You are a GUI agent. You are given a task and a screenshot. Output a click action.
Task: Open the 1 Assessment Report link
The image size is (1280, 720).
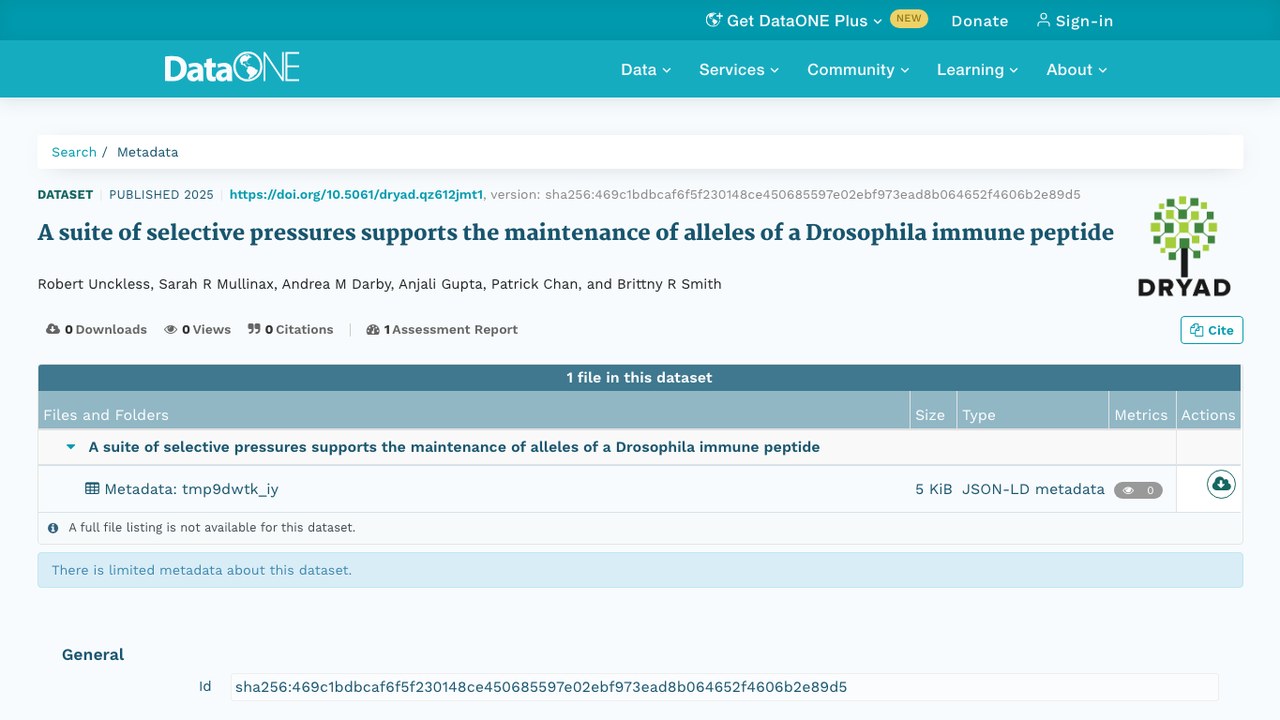(442, 329)
